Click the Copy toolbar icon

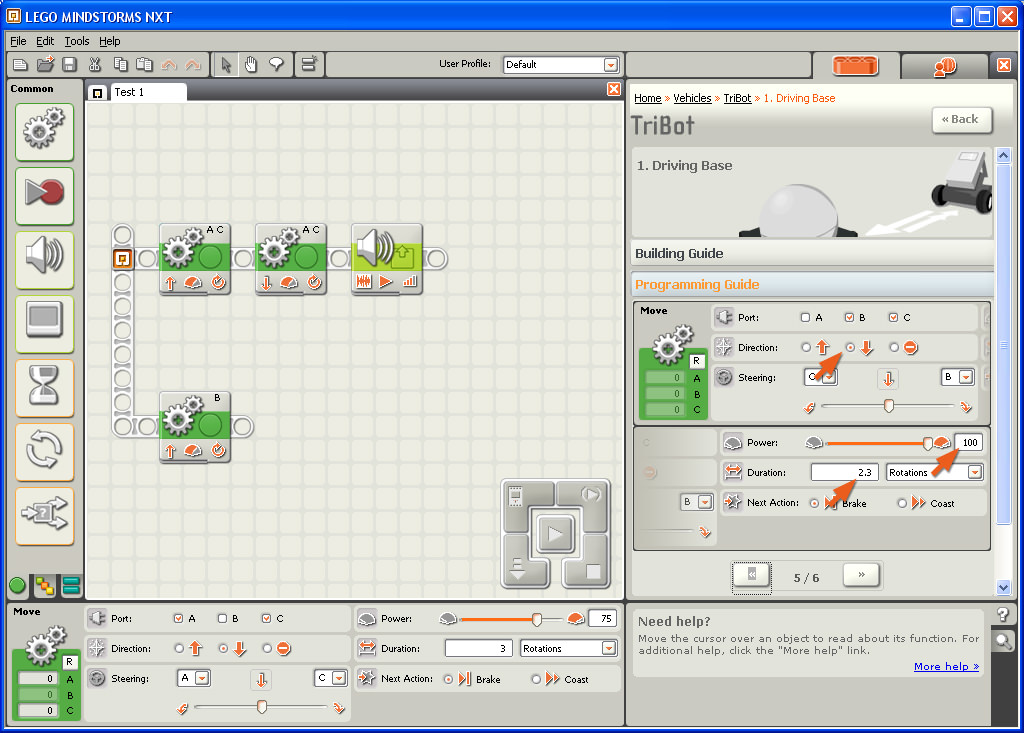coord(120,64)
